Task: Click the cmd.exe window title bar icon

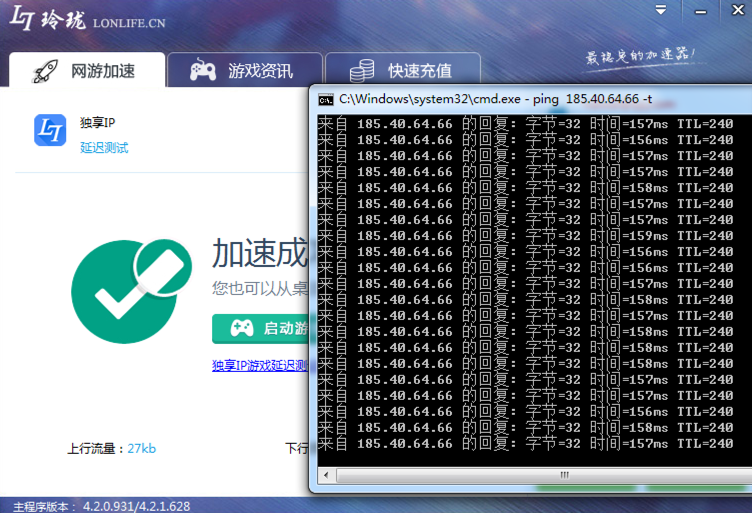Action: coord(326,100)
